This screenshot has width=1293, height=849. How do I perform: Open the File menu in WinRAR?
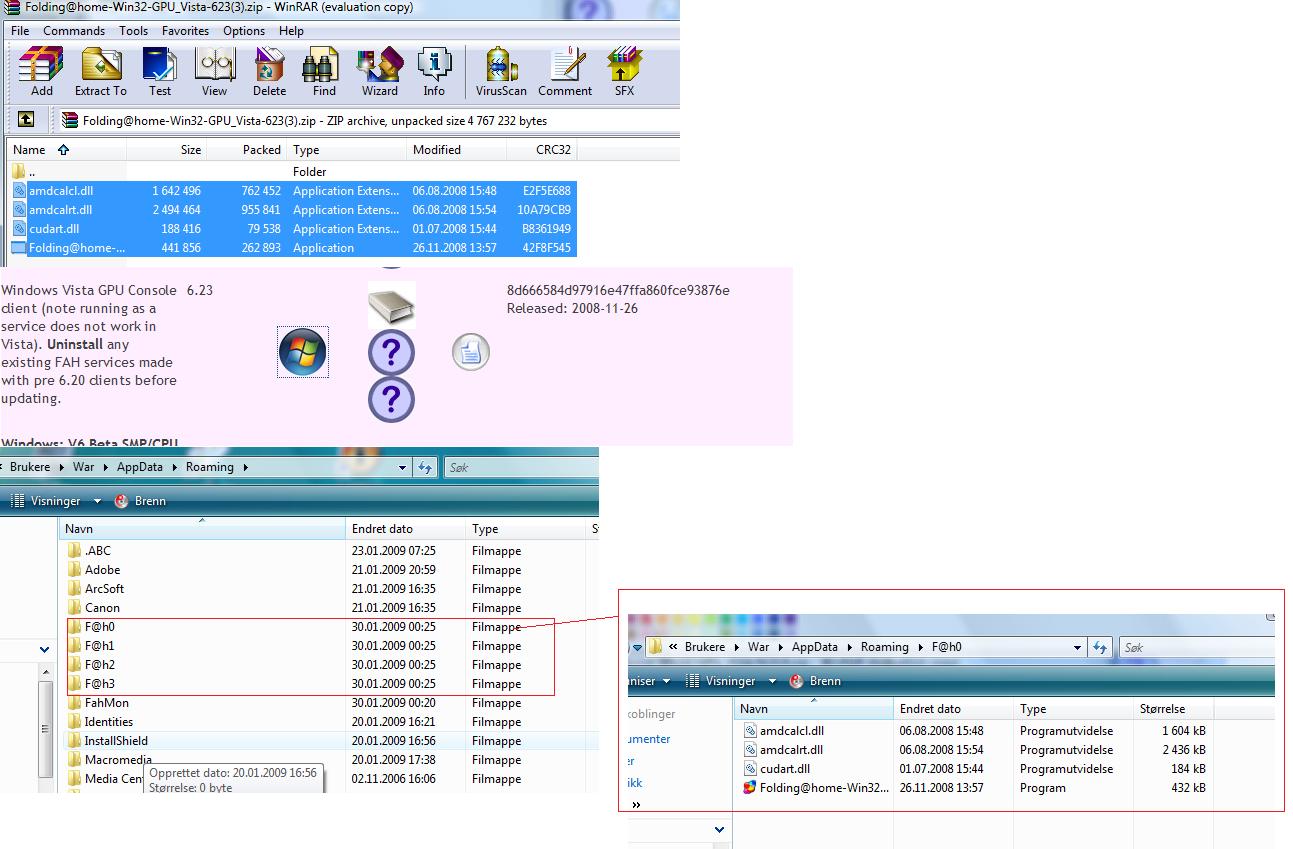20,31
